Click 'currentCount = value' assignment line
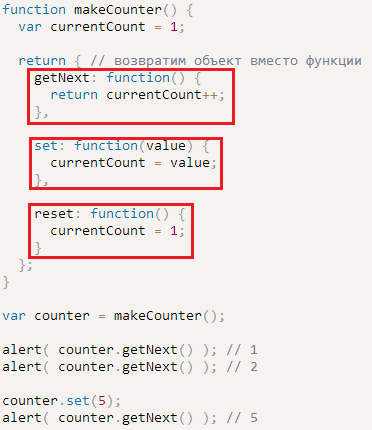 [133, 163]
